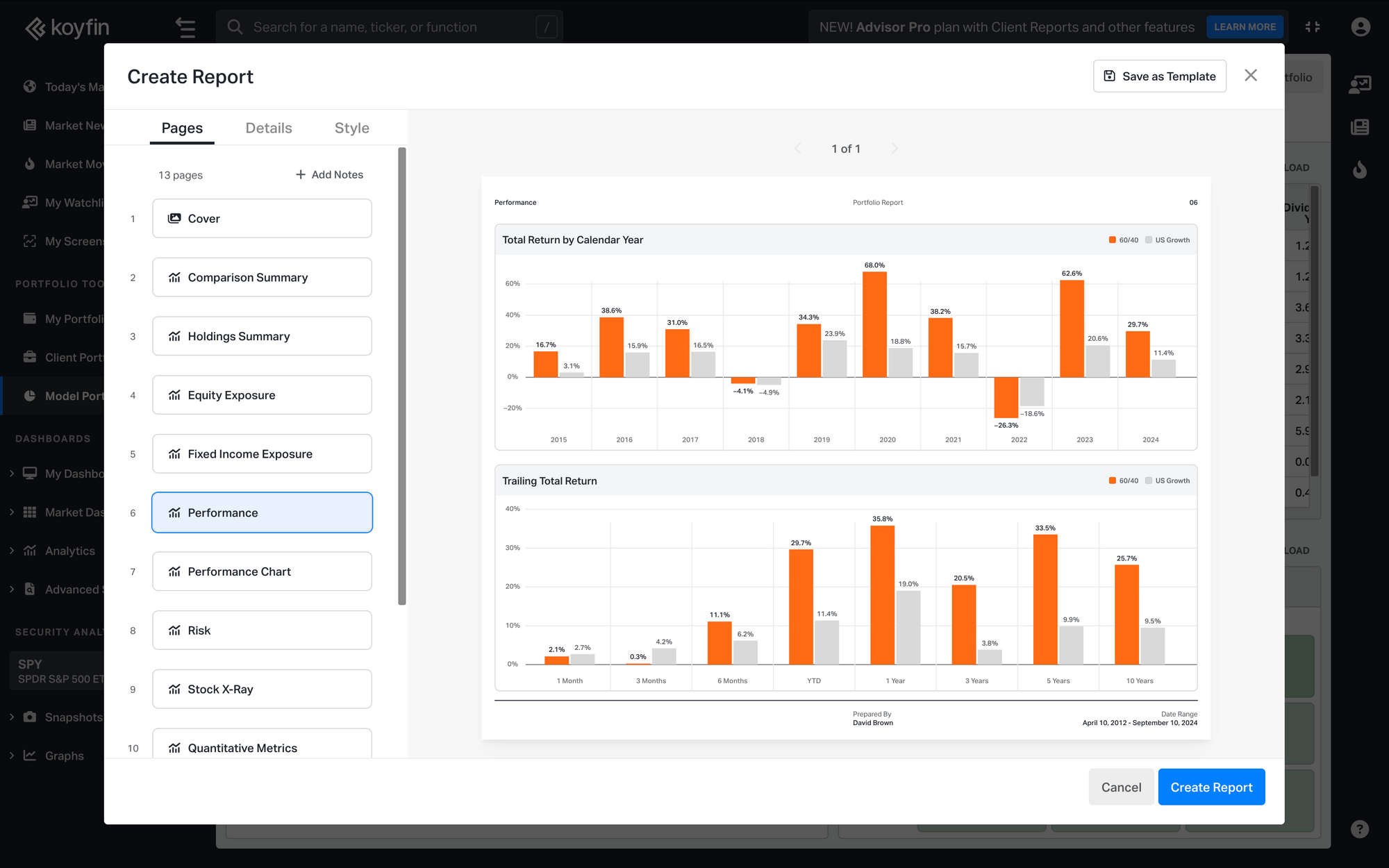Viewport: 1389px width, 868px height.
Task: Click the Holdings Summary page icon
Action: click(x=175, y=336)
